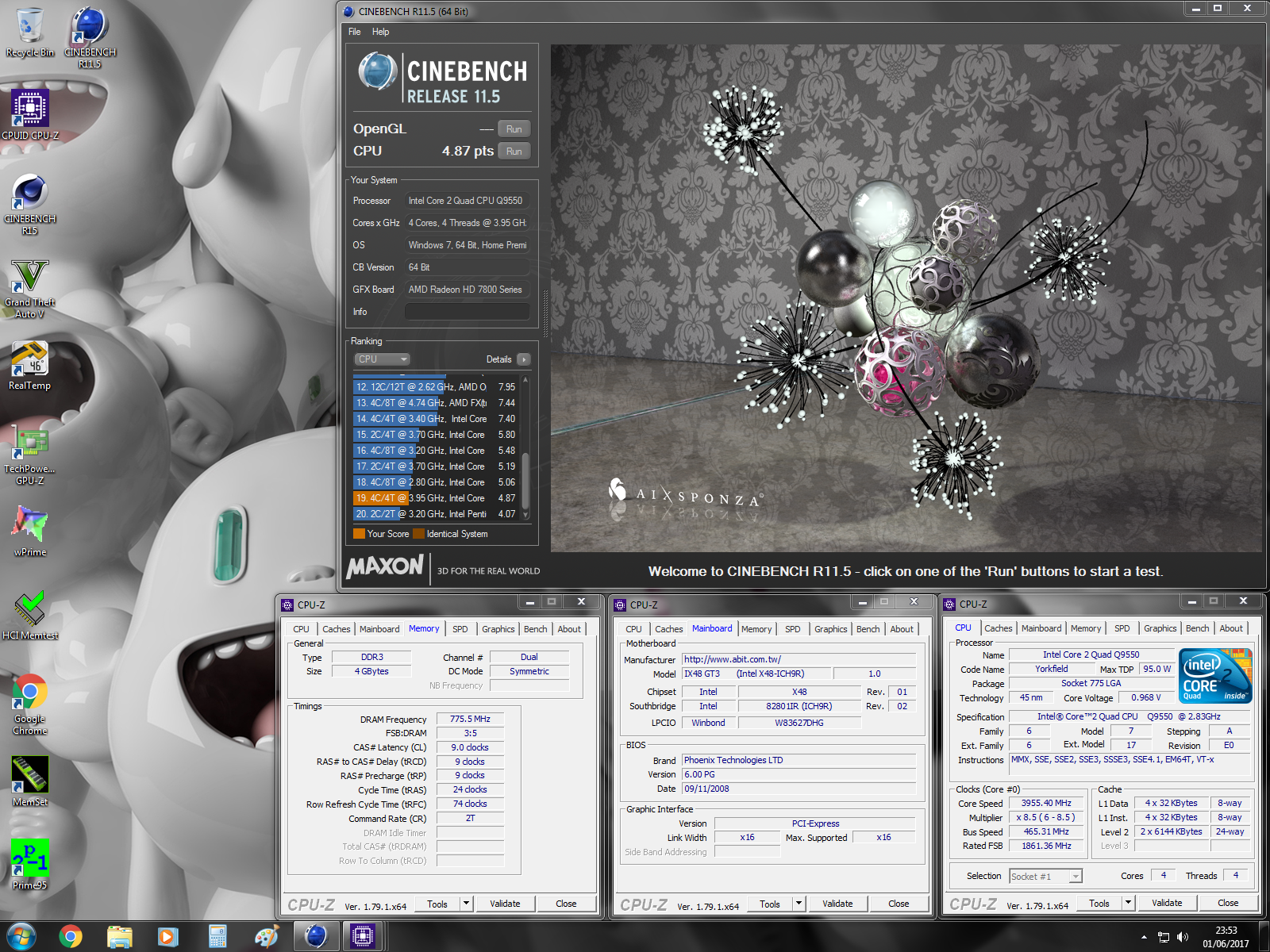The width and height of the screenshot is (1270, 952).
Task: Switch to SPD tab in Memory CPU-Z window
Action: click(460, 629)
